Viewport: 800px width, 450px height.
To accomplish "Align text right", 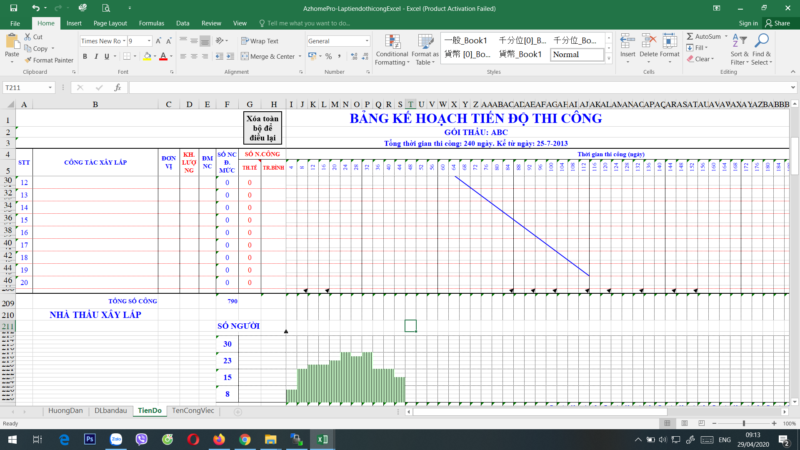I will pos(205,56).
